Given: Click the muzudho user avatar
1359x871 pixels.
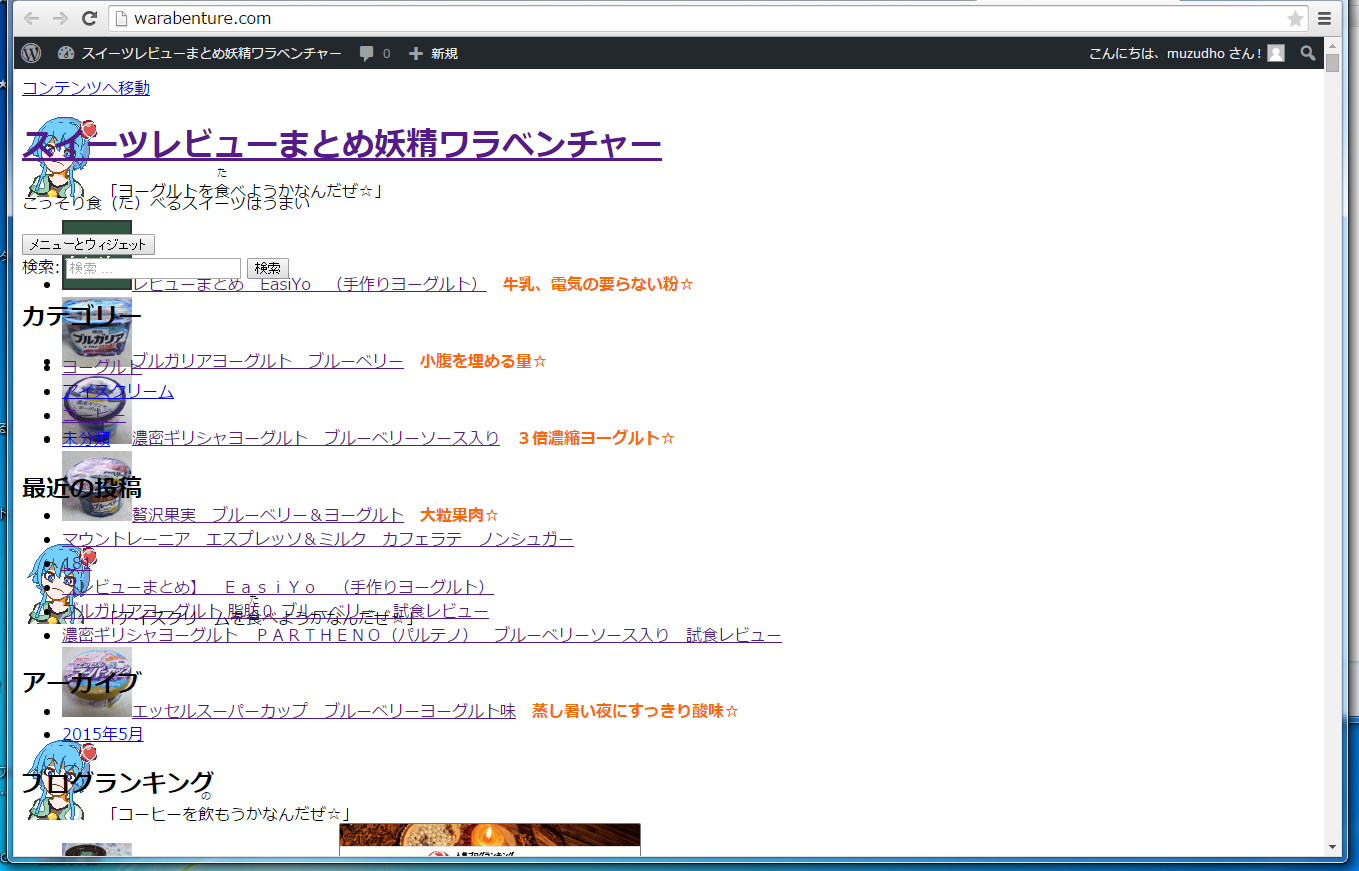Looking at the screenshot, I should [x=1276, y=53].
